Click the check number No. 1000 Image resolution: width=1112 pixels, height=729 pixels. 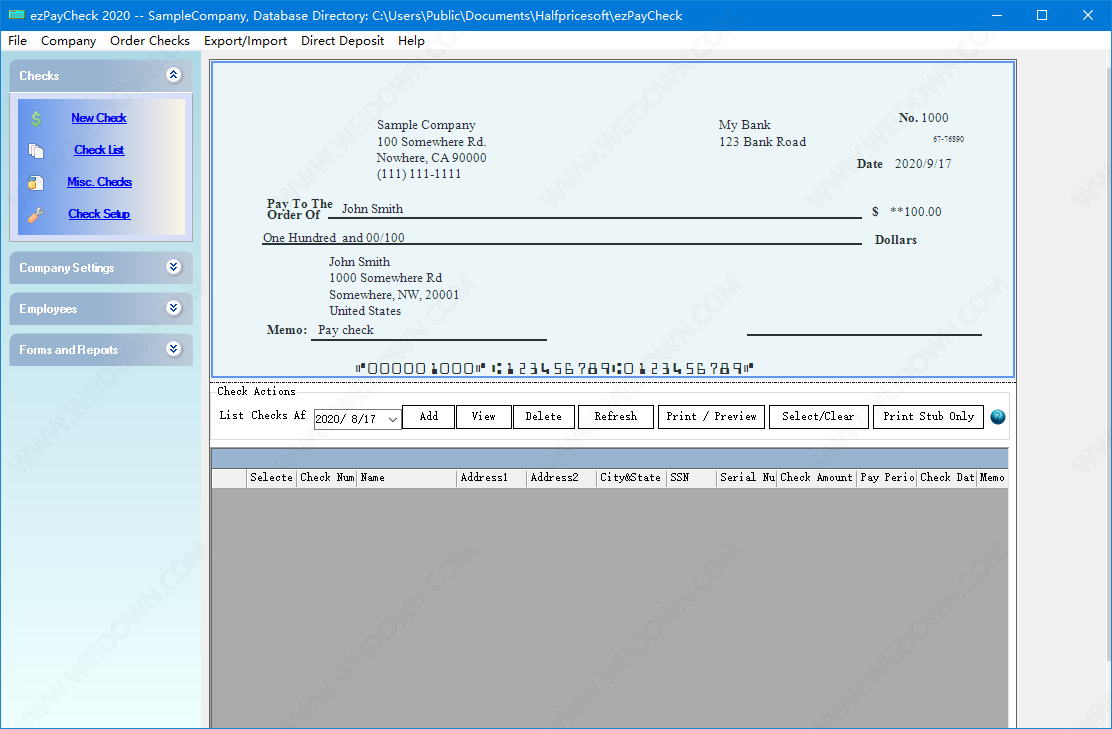(x=923, y=118)
